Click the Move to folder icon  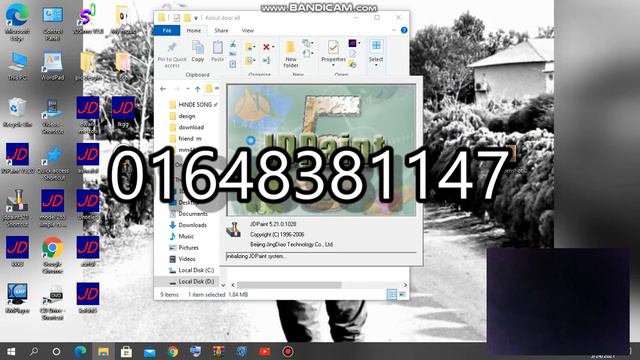pyautogui.click(x=249, y=47)
